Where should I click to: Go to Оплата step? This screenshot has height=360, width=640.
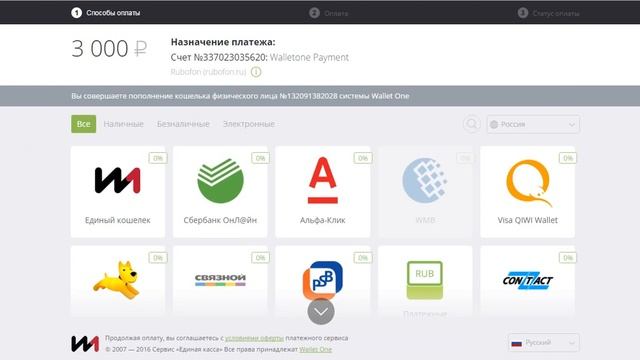[x=336, y=13]
